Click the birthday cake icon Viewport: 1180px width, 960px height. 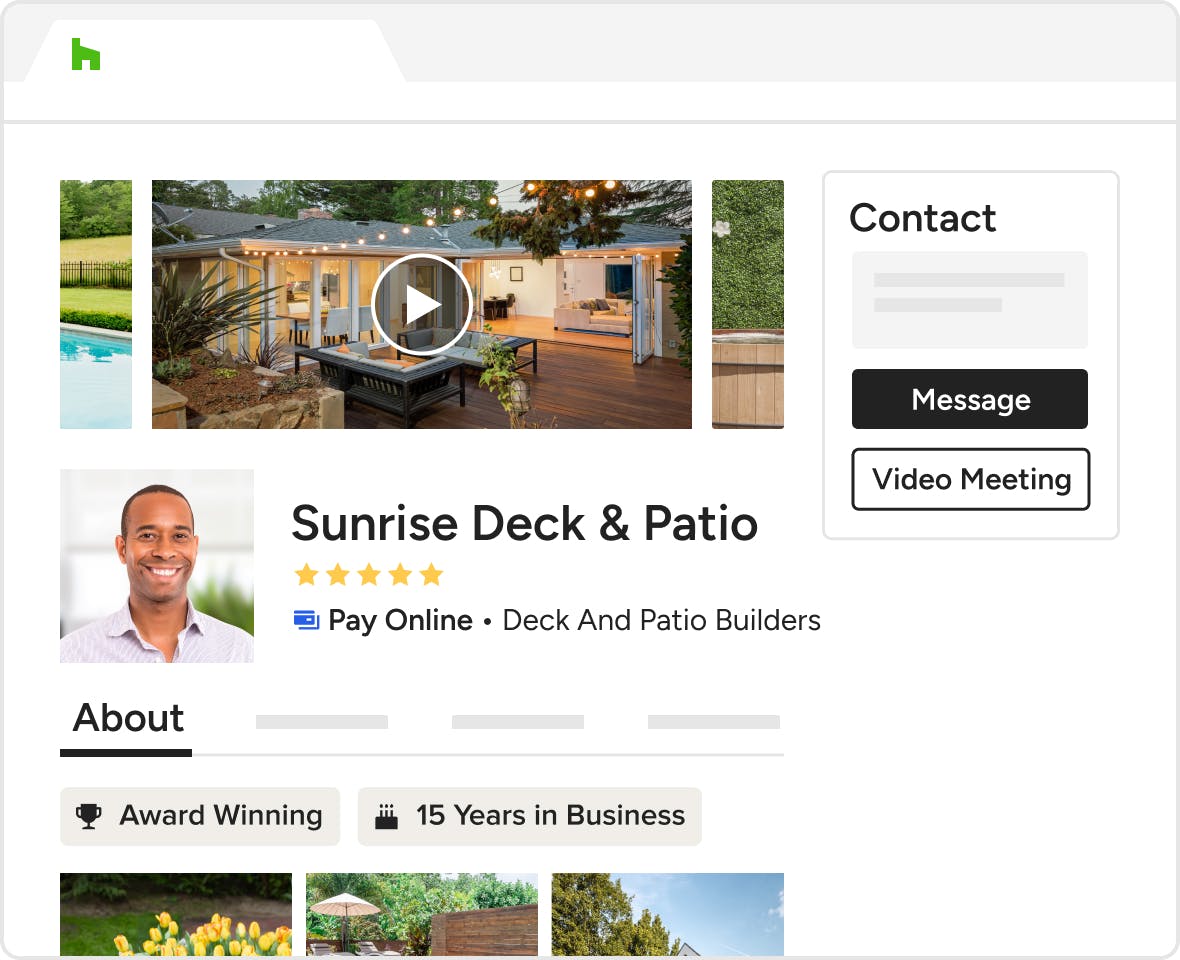[x=386, y=817]
